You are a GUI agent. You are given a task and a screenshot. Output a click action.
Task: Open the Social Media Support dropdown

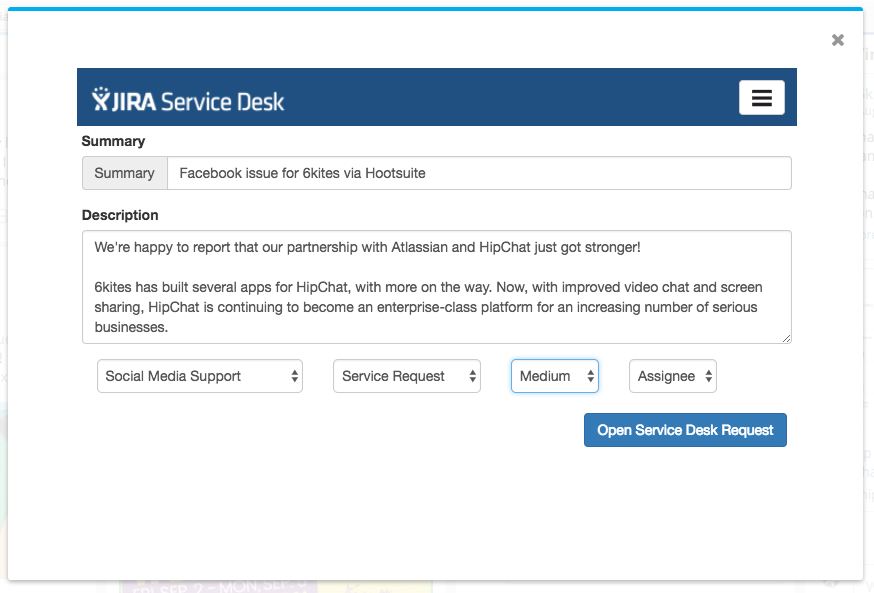click(x=200, y=376)
